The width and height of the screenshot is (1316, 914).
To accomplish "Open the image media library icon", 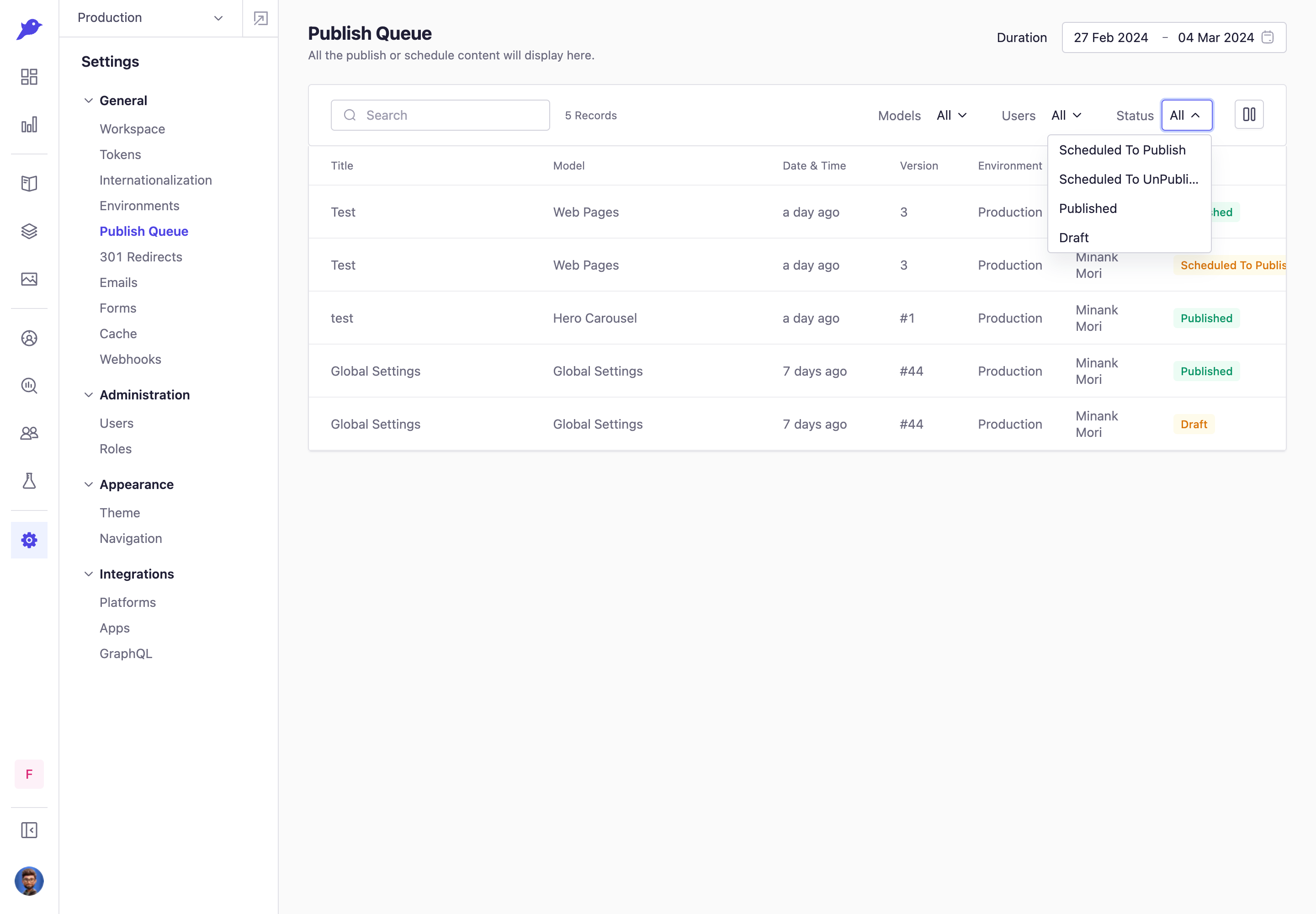I will (x=29, y=279).
